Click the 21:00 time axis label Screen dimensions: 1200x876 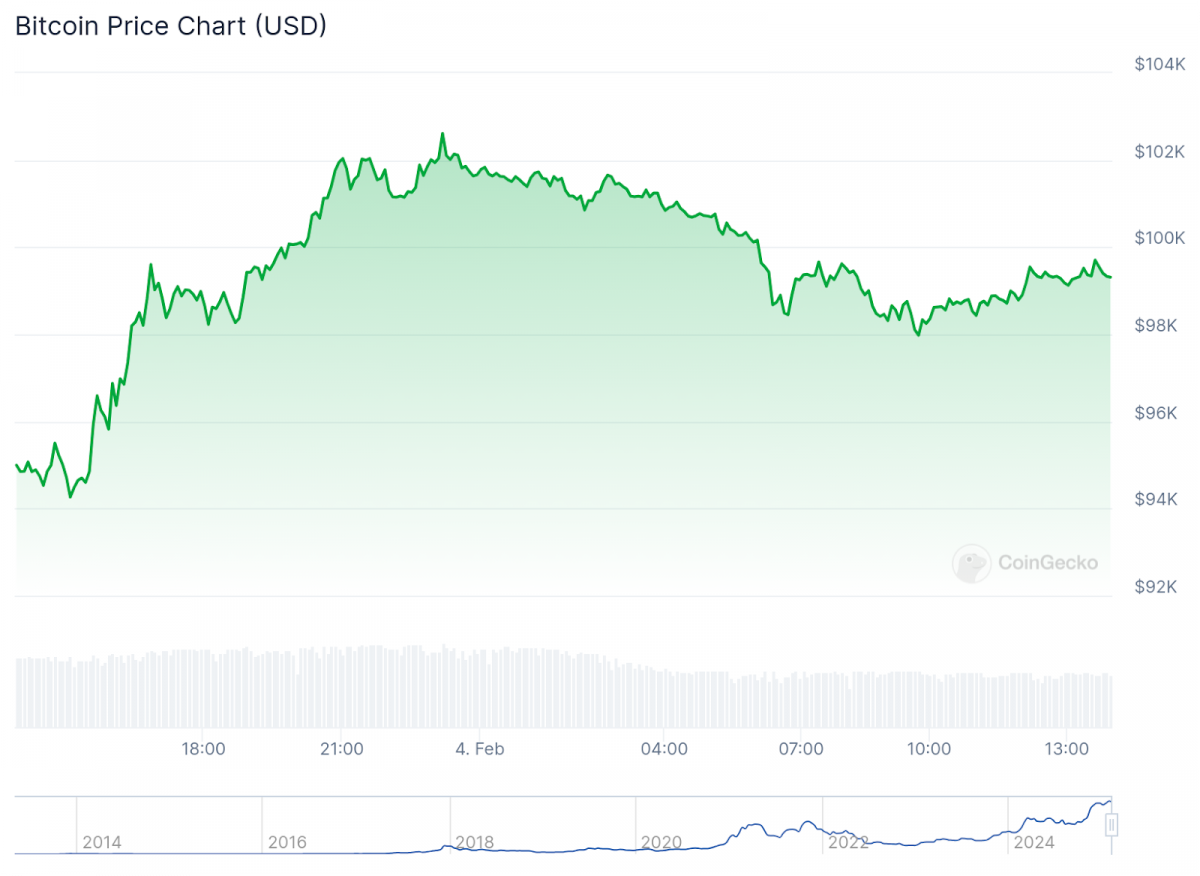341,749
